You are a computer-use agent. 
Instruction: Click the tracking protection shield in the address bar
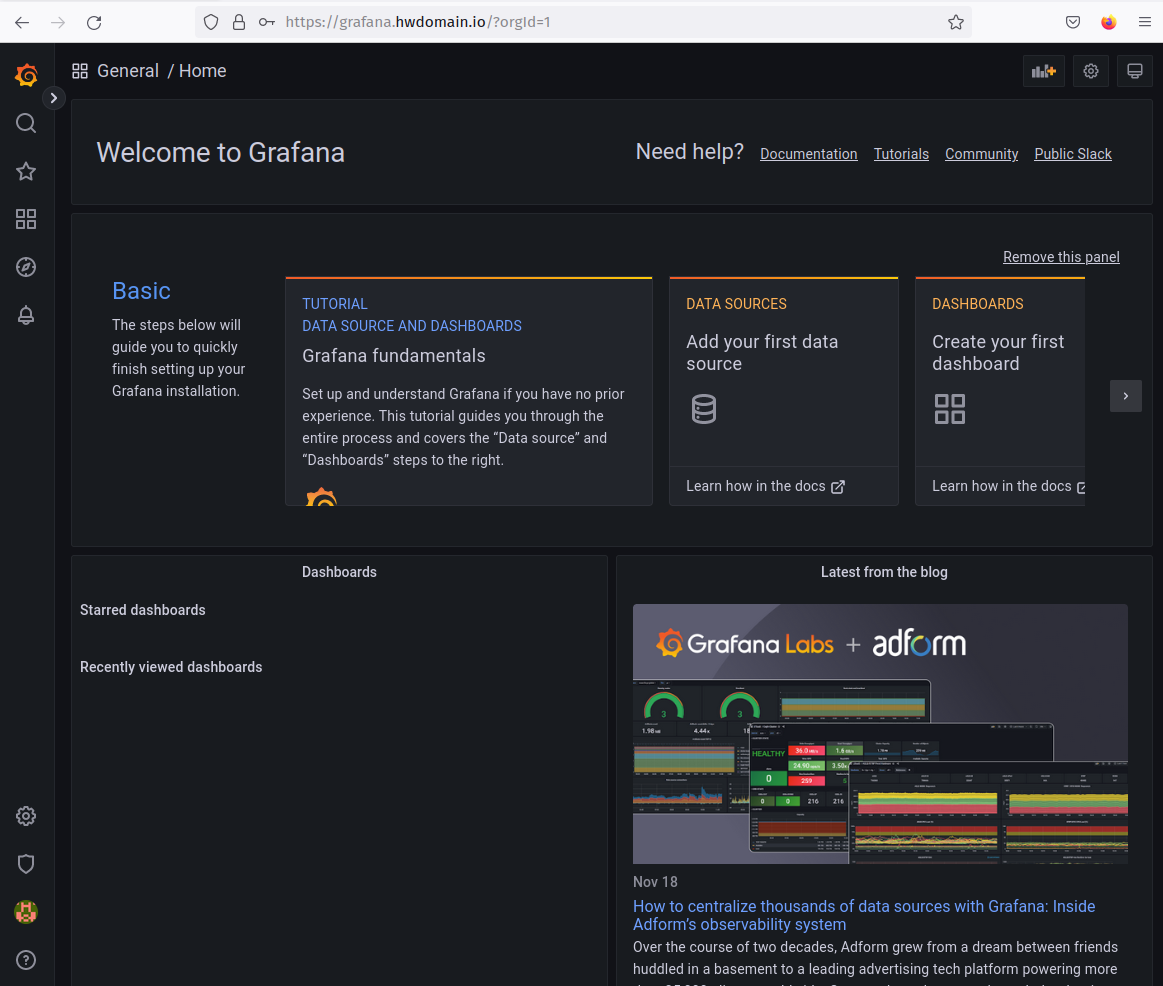click(x=211, y=22)
